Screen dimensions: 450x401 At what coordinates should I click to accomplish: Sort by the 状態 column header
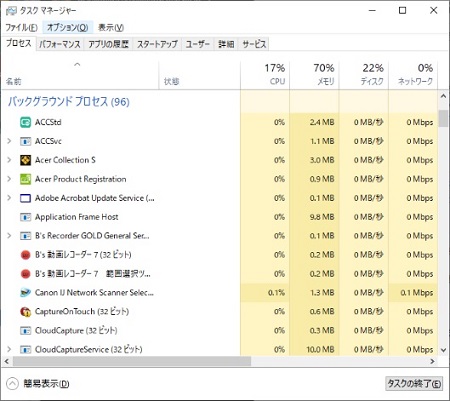pos(199,75)
